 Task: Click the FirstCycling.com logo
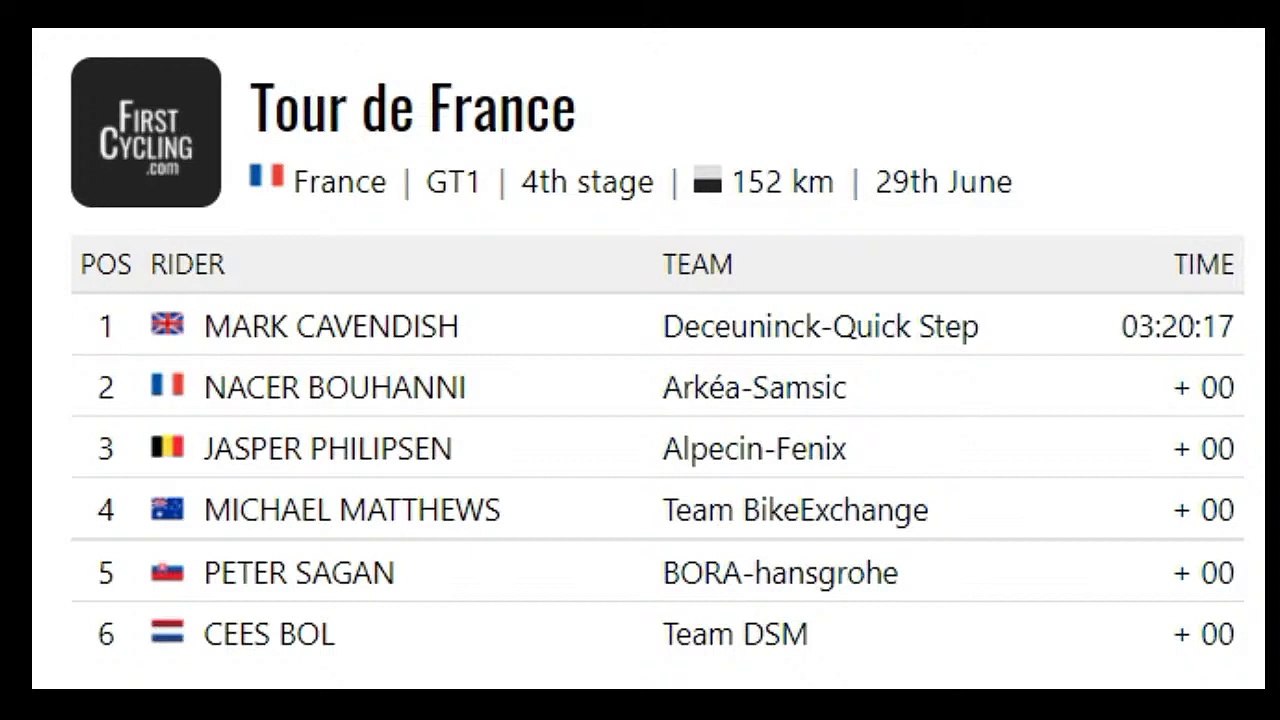tap(146, 132)
